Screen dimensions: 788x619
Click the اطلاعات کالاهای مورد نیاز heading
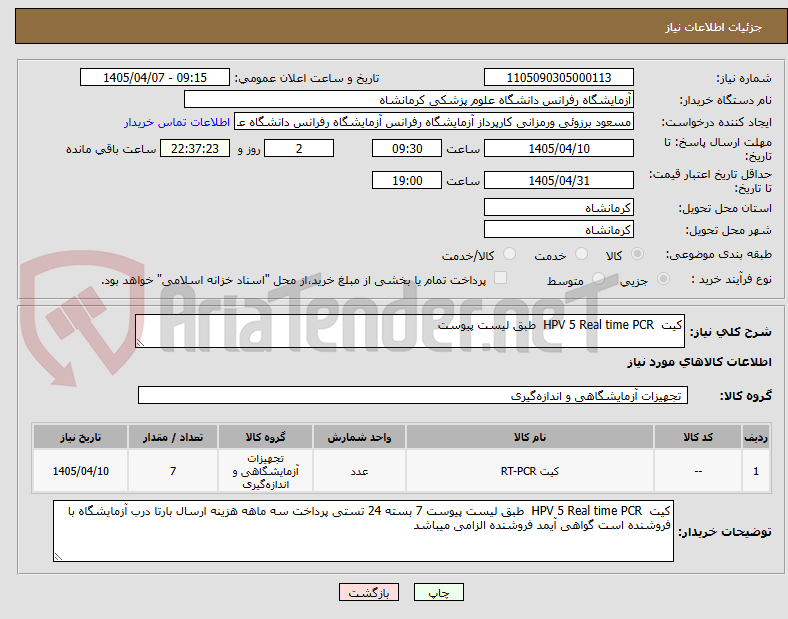(699, 362)
